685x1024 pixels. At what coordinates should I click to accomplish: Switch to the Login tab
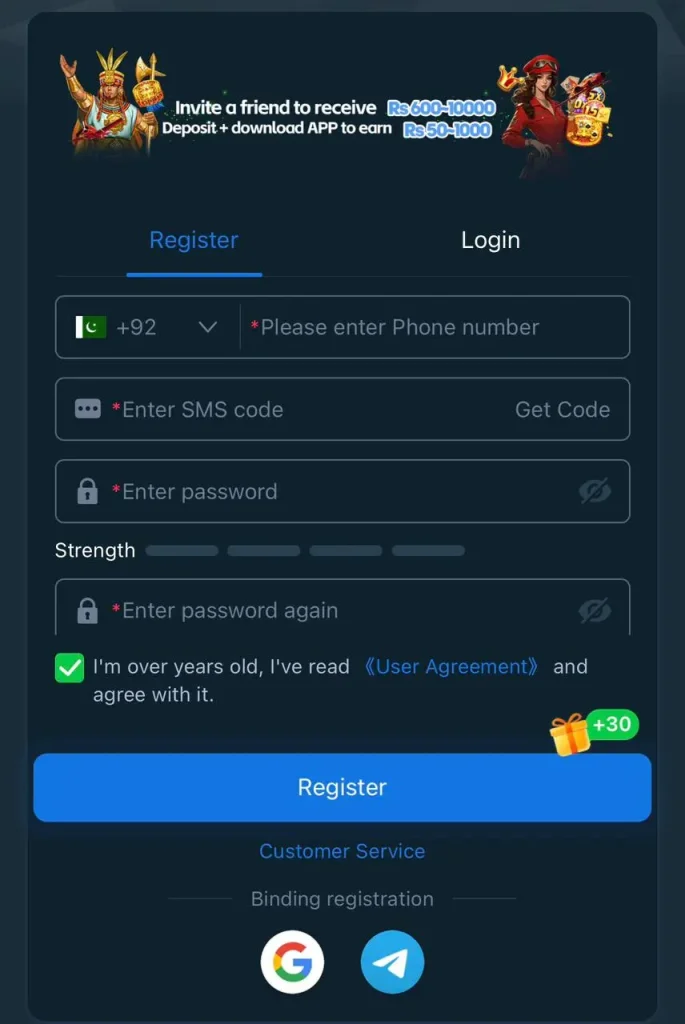490,240
